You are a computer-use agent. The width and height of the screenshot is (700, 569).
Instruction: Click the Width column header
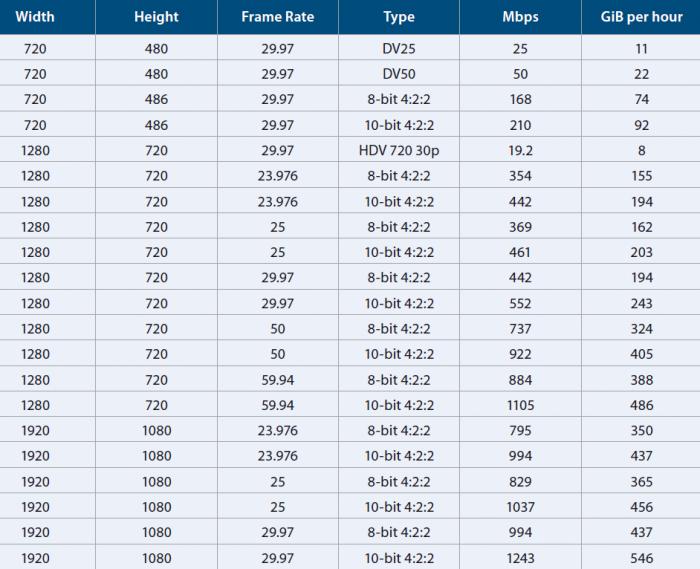(35, 17)
